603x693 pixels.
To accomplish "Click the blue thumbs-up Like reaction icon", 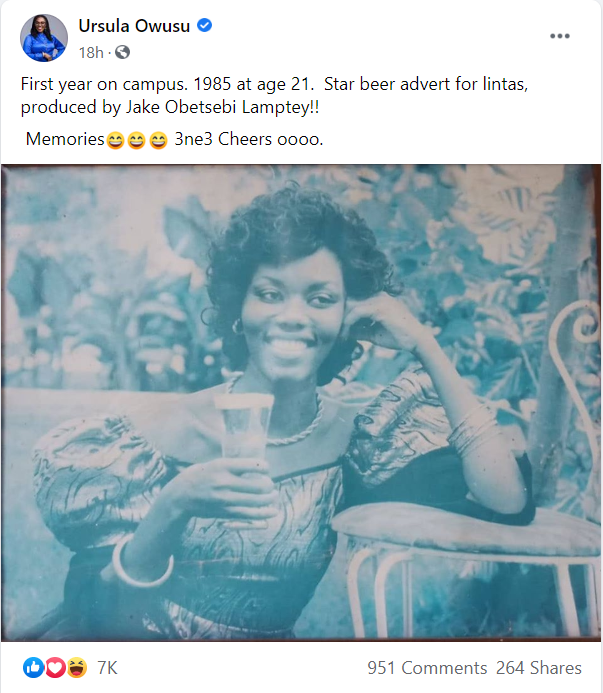I will (34, 667).
